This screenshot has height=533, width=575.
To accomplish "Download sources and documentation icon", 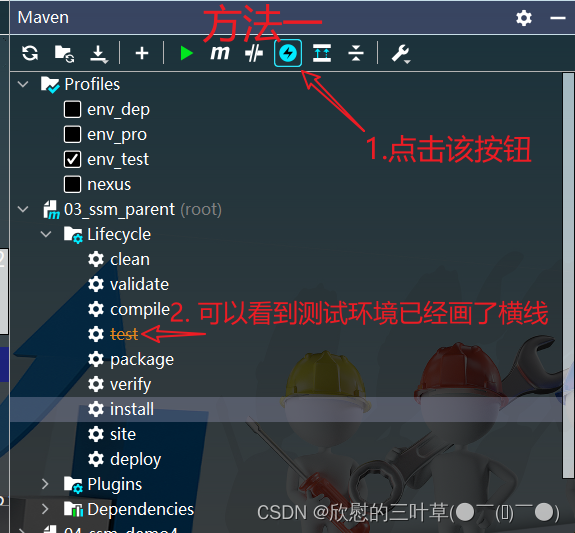I will click(99, 54).
